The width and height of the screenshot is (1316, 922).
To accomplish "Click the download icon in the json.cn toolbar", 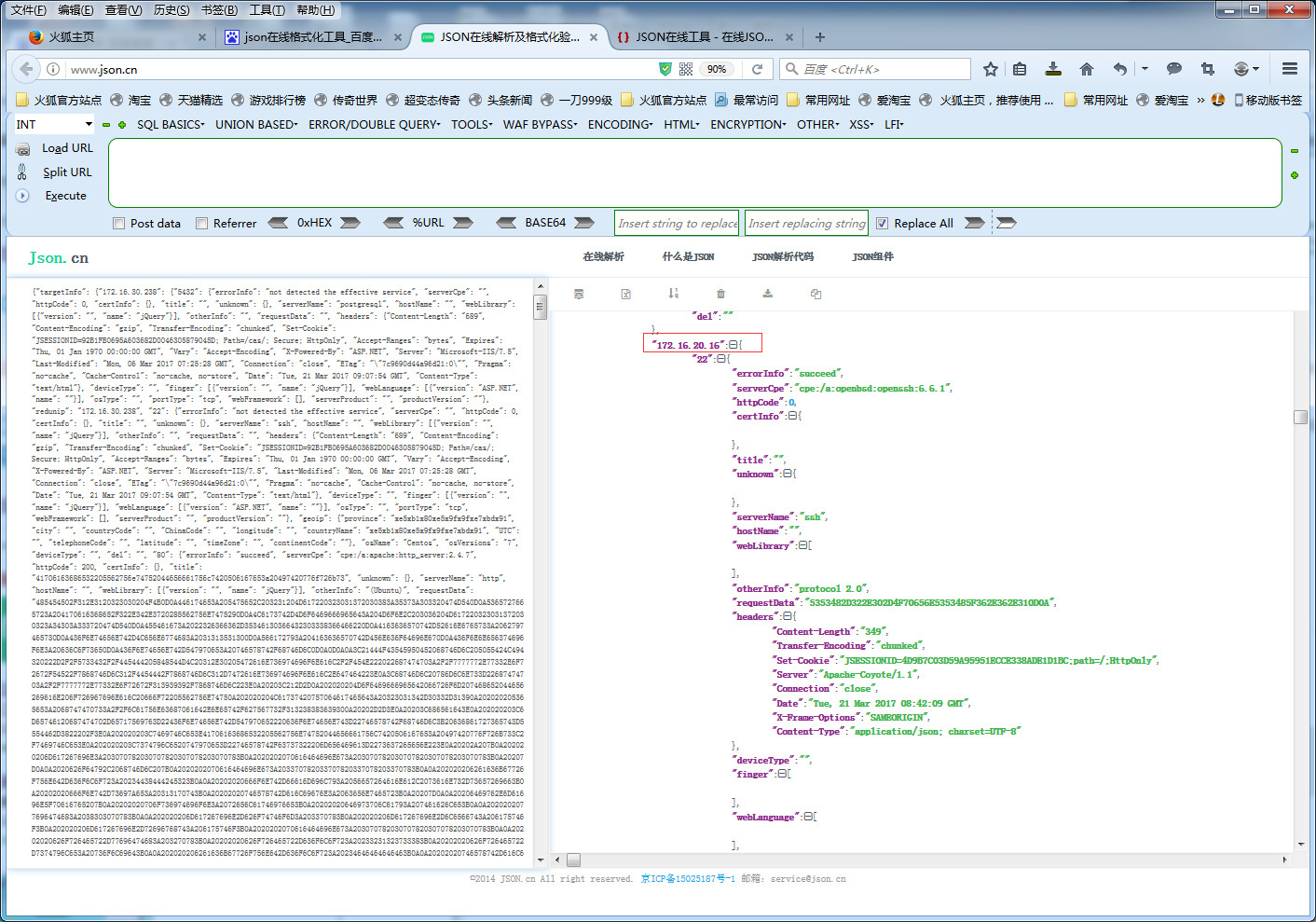I will tap(768, 294).
